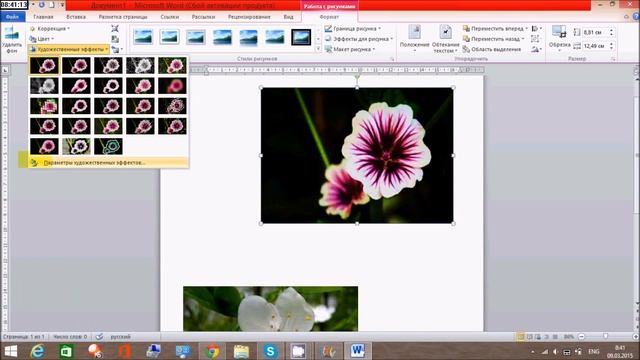
Task: Open the Переместить назад dropdown arrow
Action: [523, 39]
